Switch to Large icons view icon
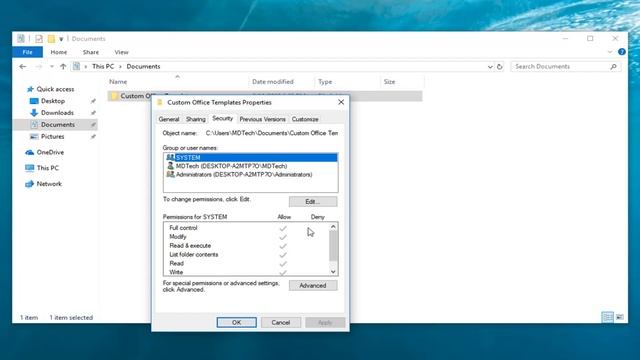 point(620,317)
